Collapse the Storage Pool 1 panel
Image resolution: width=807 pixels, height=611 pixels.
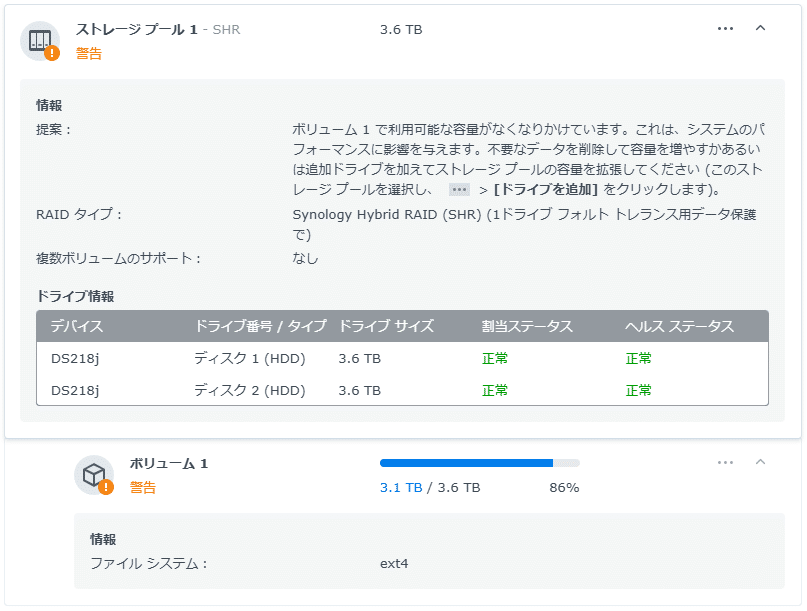pos(760,29)
